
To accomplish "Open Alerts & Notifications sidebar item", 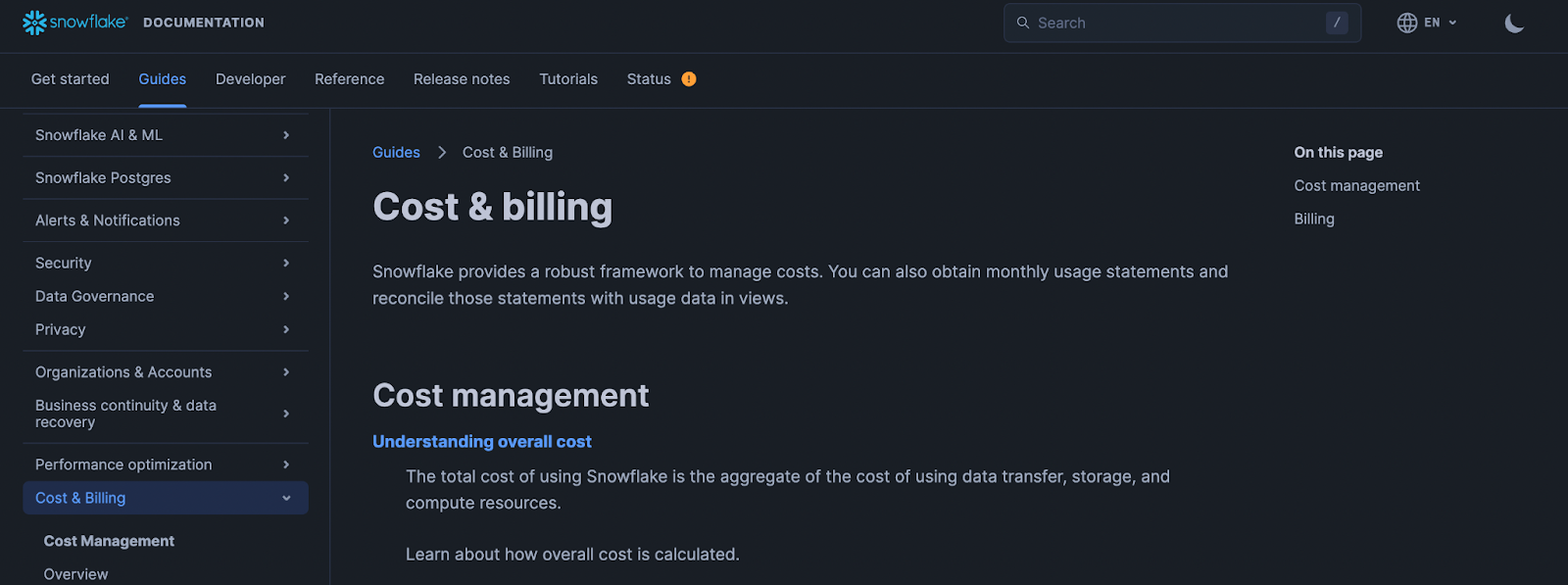I will [108, 220].
